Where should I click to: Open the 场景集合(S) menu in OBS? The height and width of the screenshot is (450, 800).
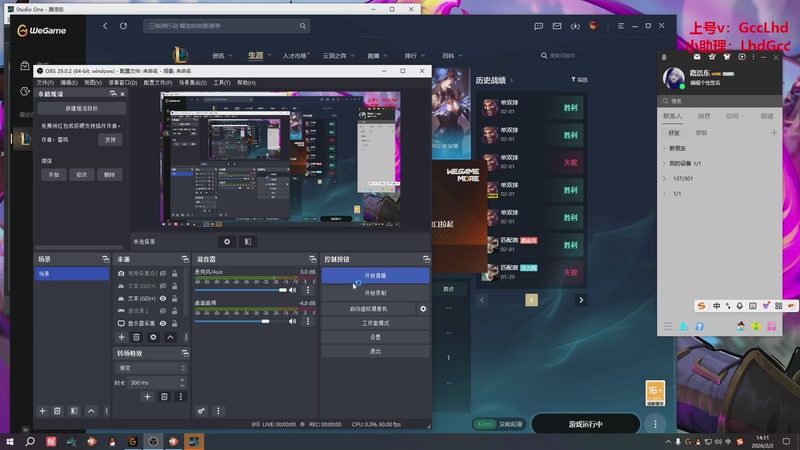tap(193, 83)
